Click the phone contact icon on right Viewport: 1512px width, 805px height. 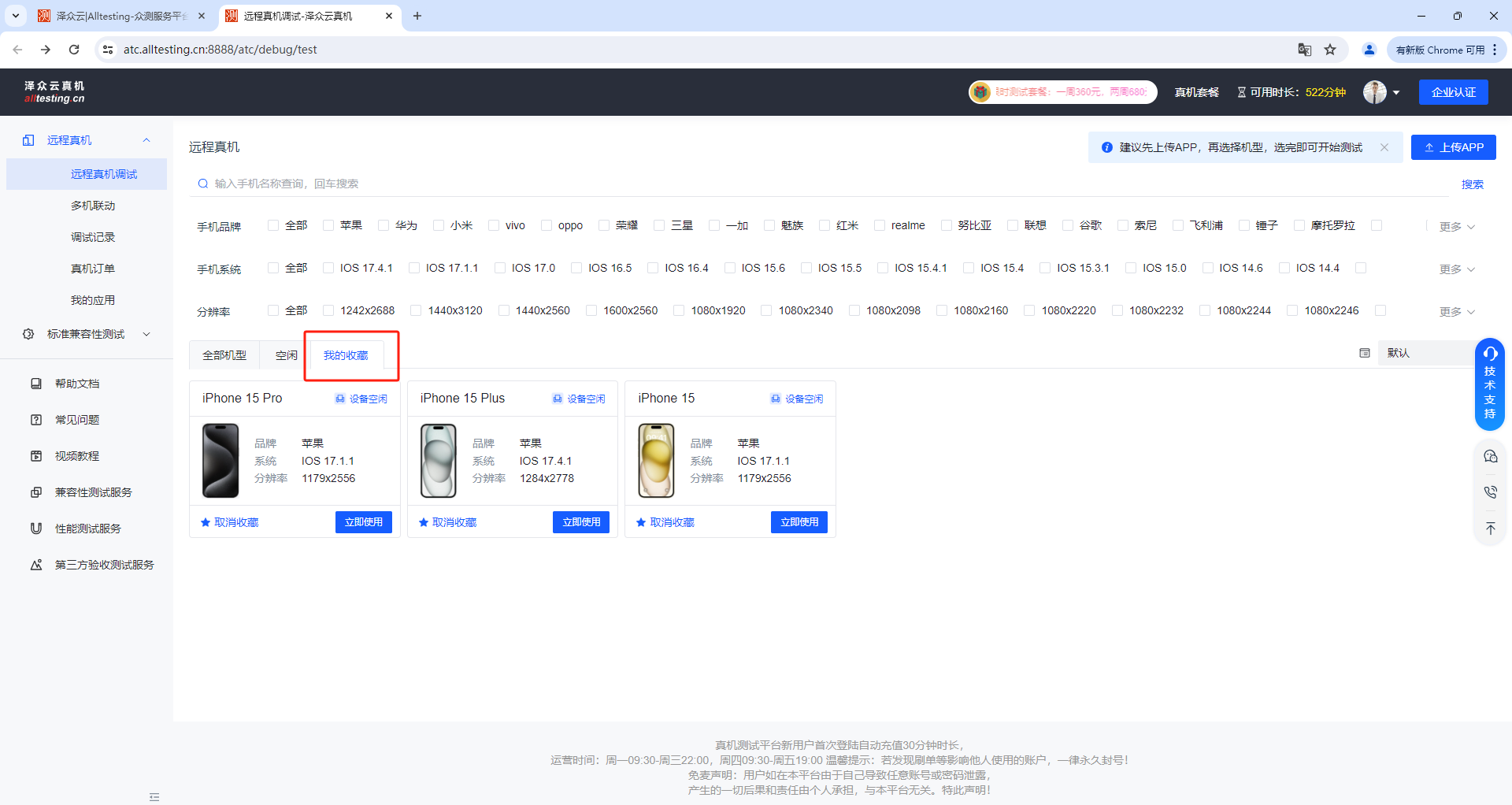pyautogui.click(x=1490, y=492)
